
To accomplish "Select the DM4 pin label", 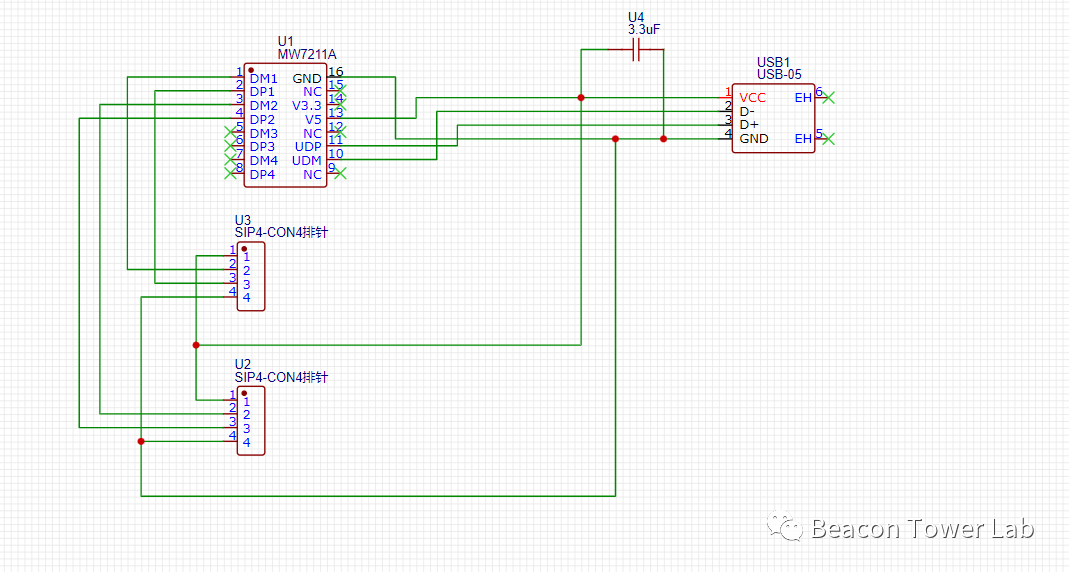I will point(263,161).
